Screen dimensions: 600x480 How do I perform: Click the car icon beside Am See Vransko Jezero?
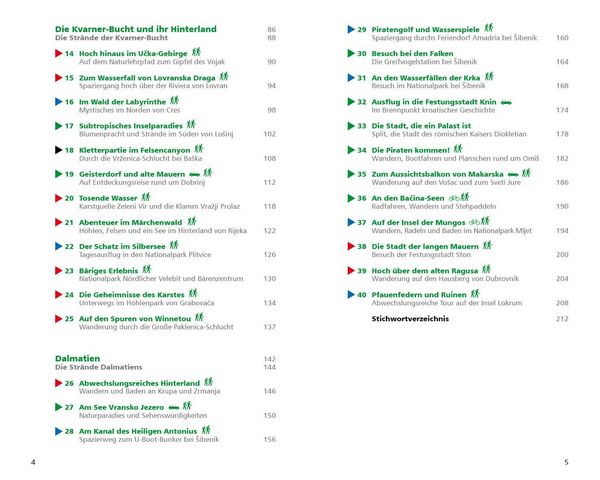point(174,408)
